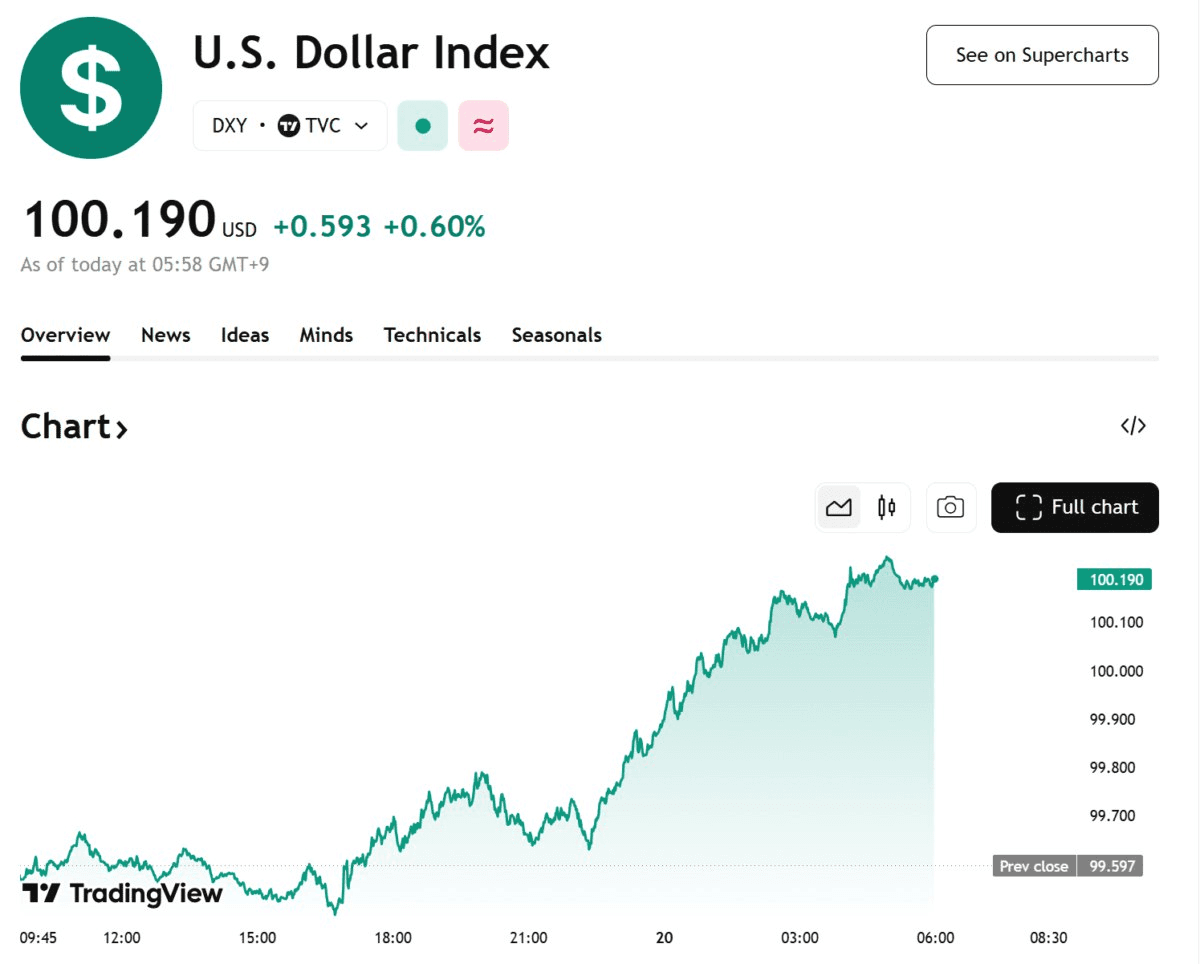Click the green market open status icon

pos(422,126)
